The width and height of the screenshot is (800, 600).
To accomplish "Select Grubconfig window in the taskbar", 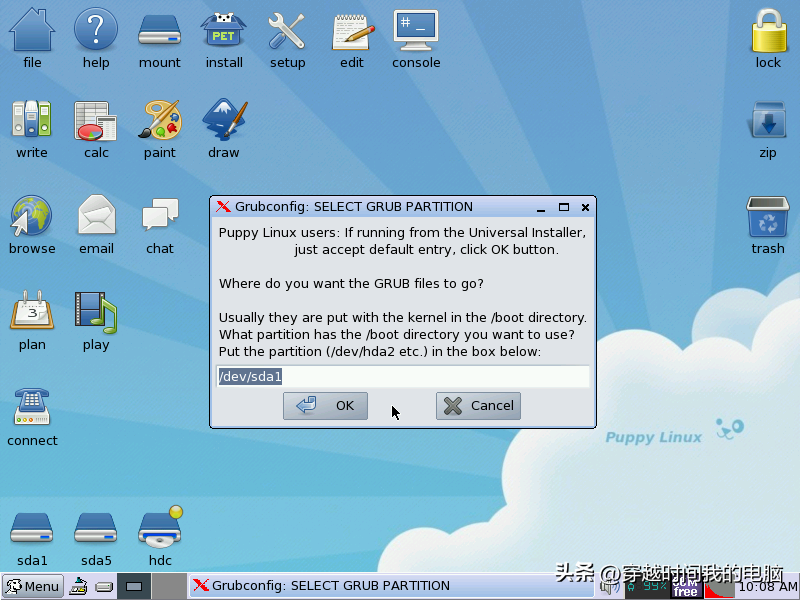I will click(x=391, y=586).
